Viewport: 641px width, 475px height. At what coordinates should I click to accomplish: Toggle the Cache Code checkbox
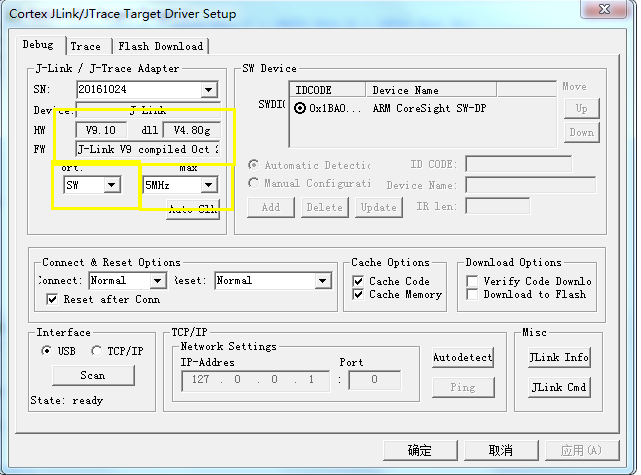[358, 281]
